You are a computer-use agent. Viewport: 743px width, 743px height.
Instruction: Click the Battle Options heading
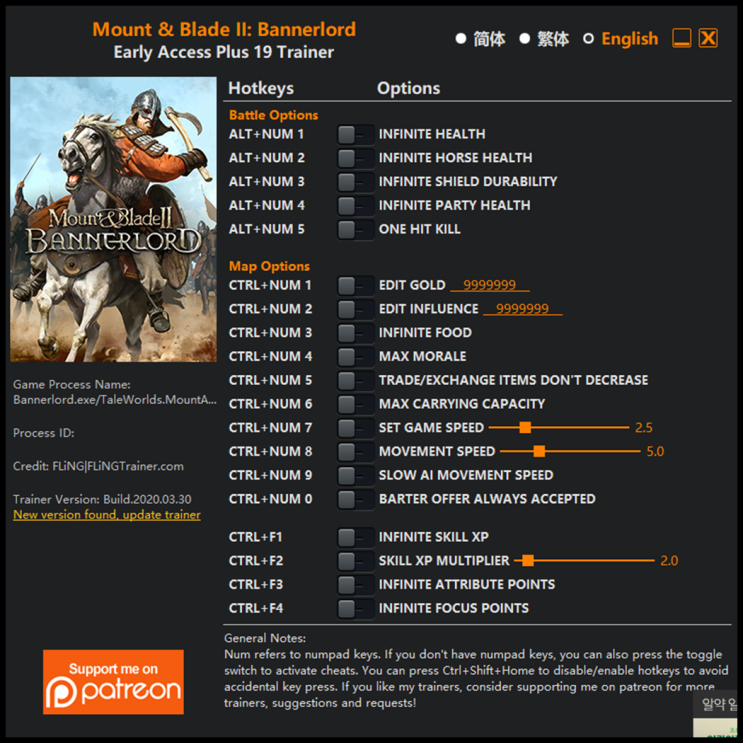[x=273, y=115]
